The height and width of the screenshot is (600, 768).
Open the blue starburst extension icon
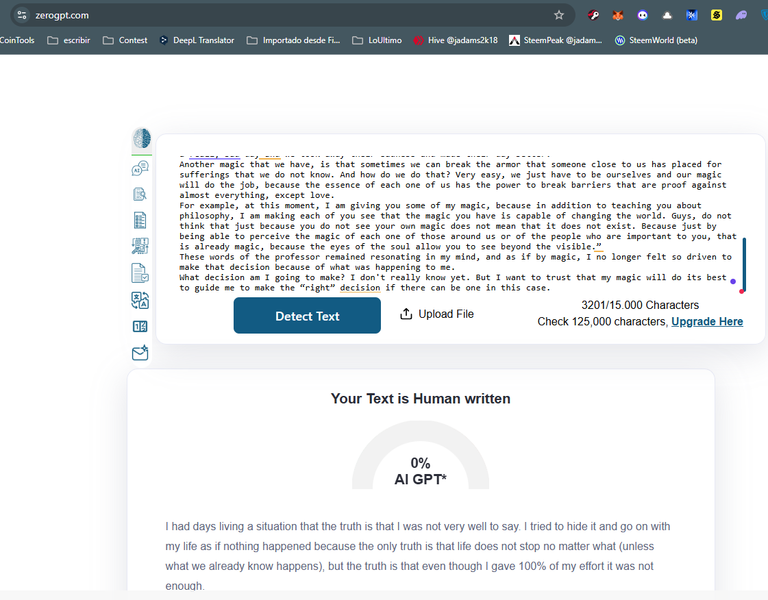[692, 15]
